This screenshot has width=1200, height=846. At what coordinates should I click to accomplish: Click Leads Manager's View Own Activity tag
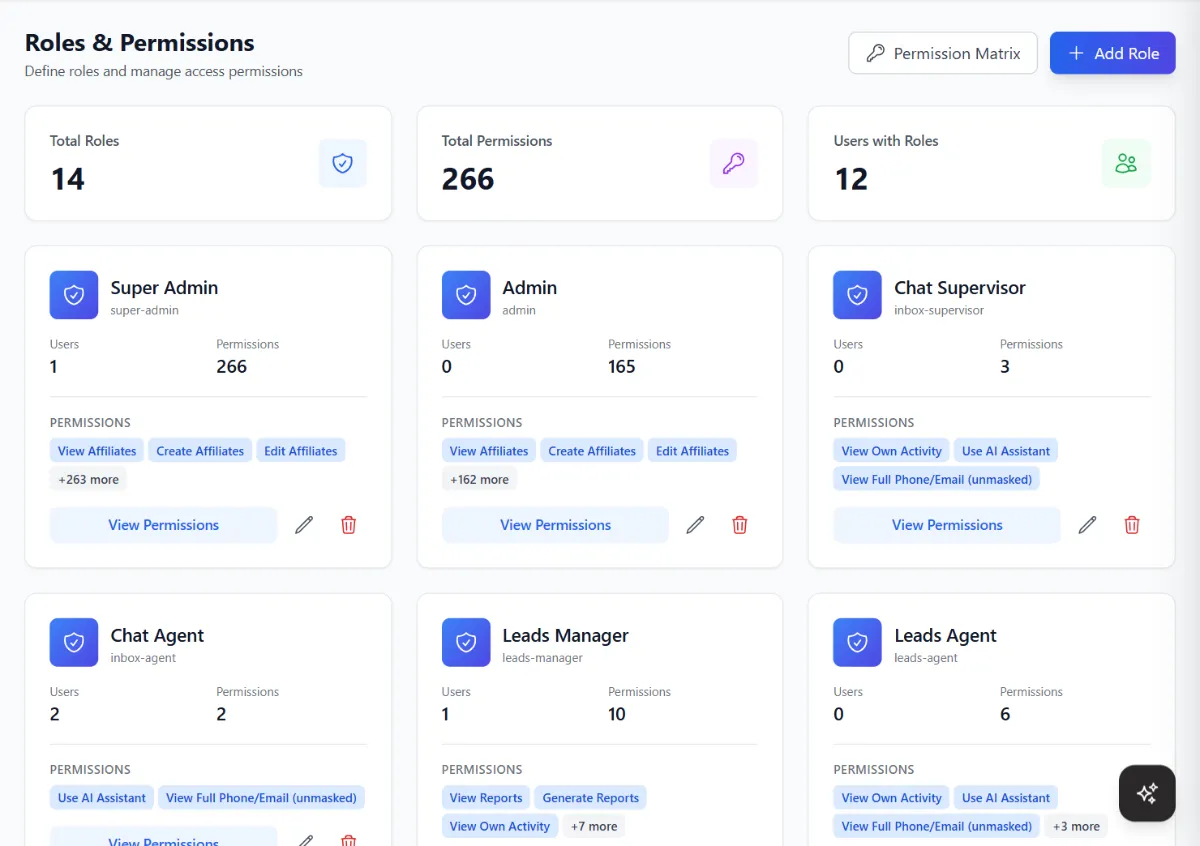tap(500, 826)
